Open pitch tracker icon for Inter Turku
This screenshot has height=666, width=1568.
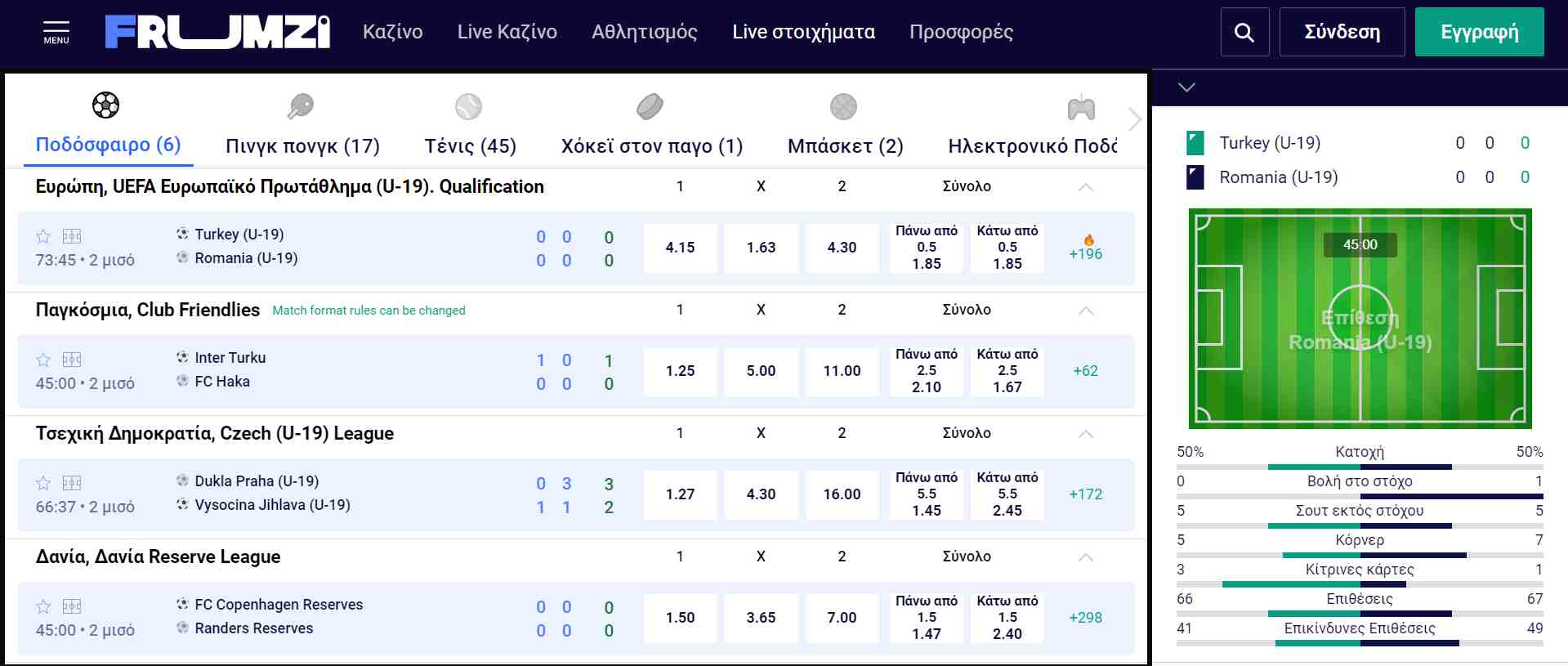pos(72,360)
